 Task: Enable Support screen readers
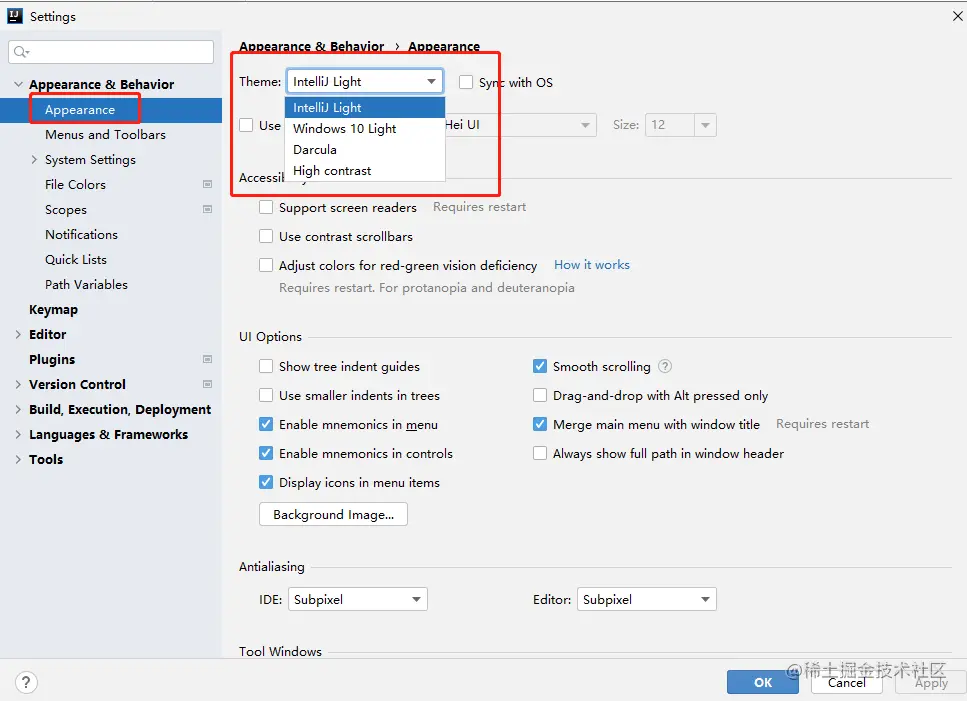tap(266, 207)
